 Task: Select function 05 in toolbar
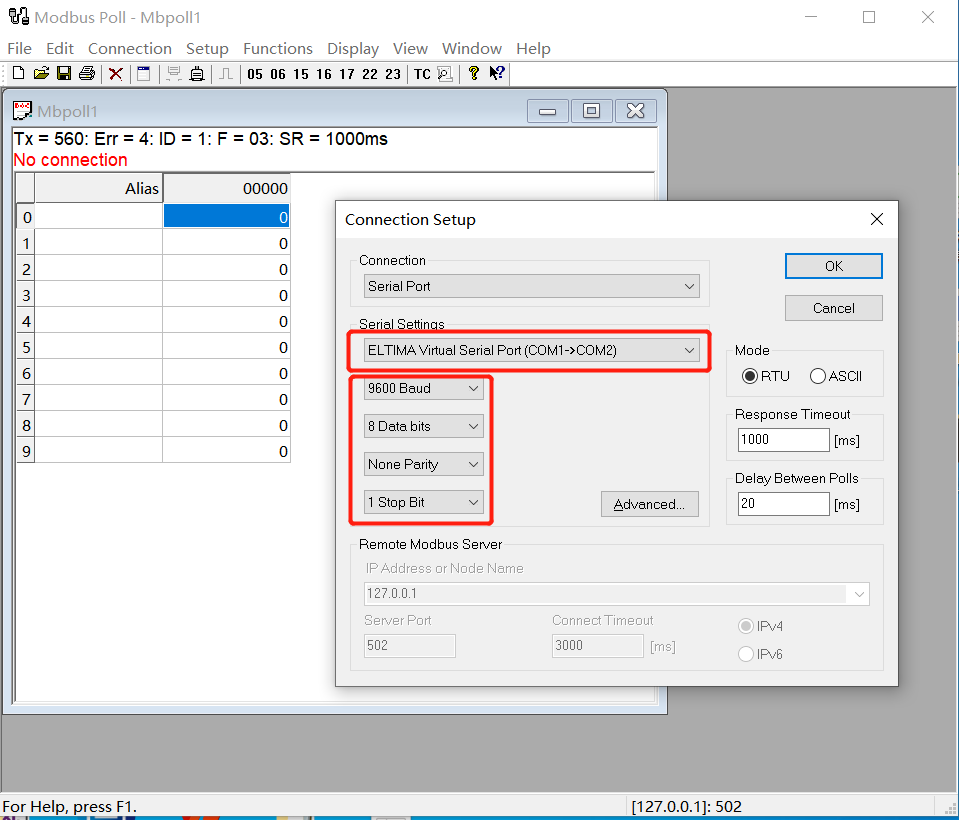coord(255,74)
